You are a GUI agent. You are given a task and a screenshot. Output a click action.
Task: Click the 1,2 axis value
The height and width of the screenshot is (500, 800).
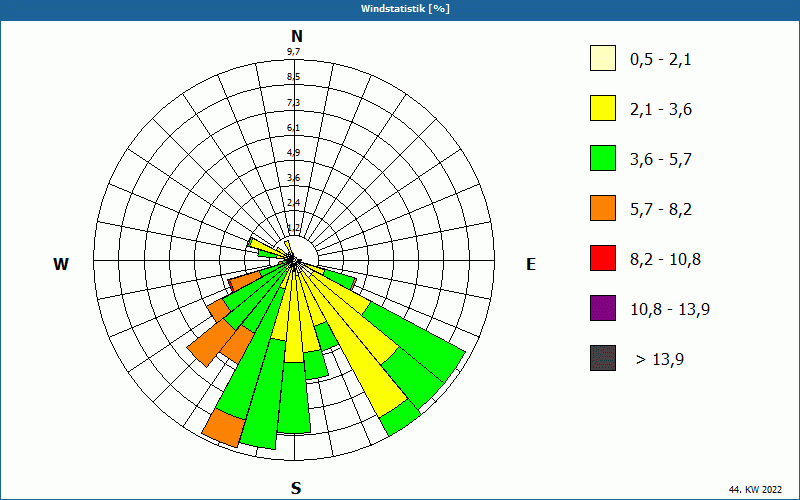pos(293,228)
